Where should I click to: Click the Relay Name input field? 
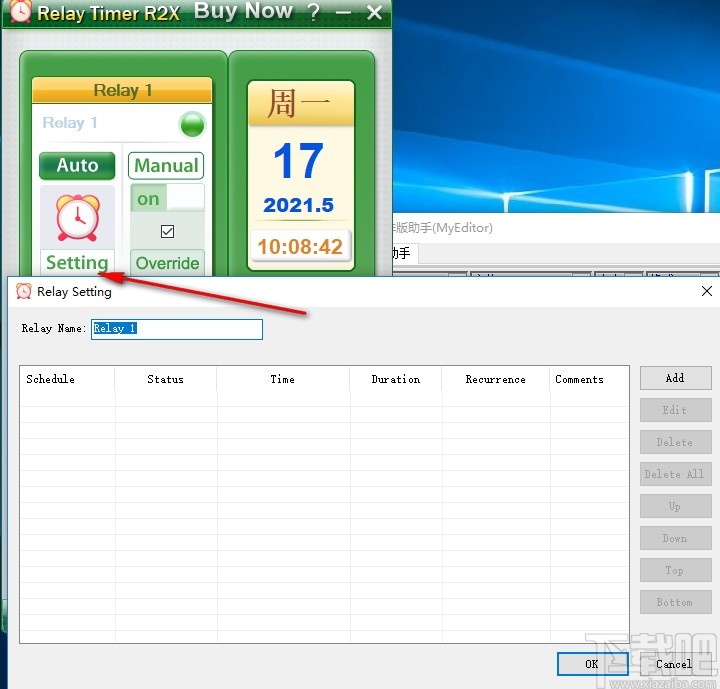coord(177,329)
